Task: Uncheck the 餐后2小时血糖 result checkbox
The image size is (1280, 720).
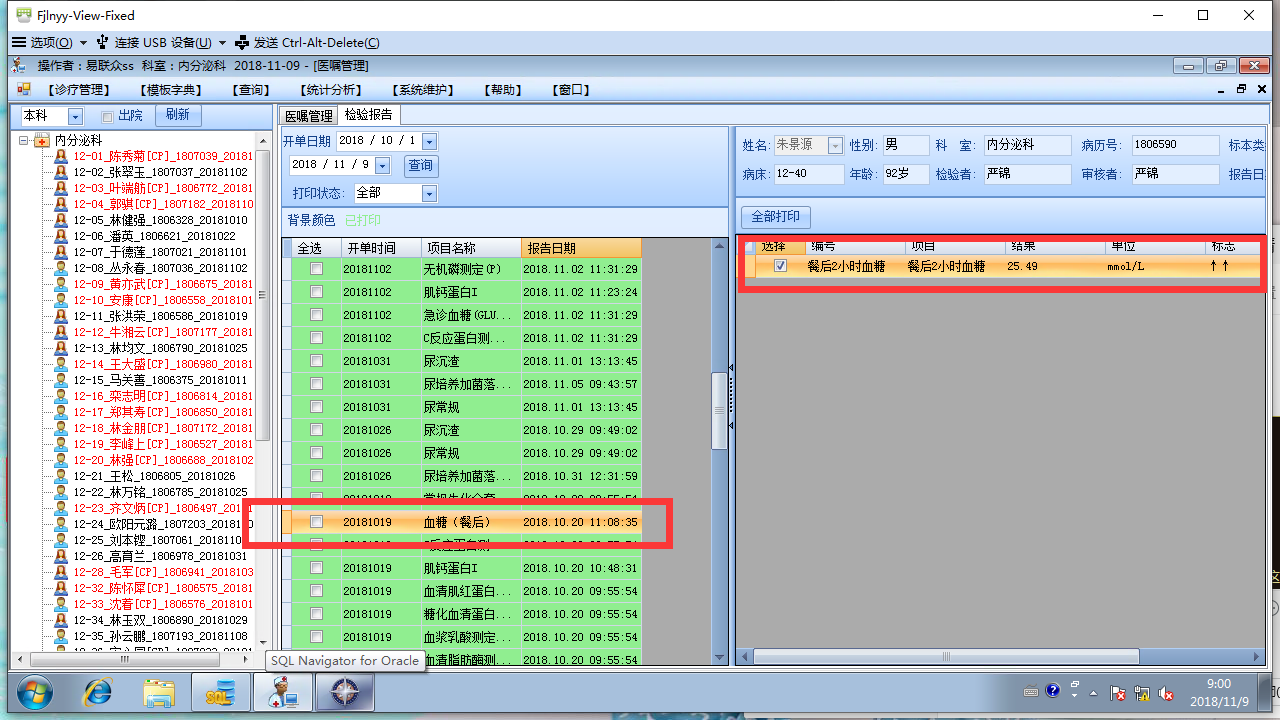Action: 781,266
